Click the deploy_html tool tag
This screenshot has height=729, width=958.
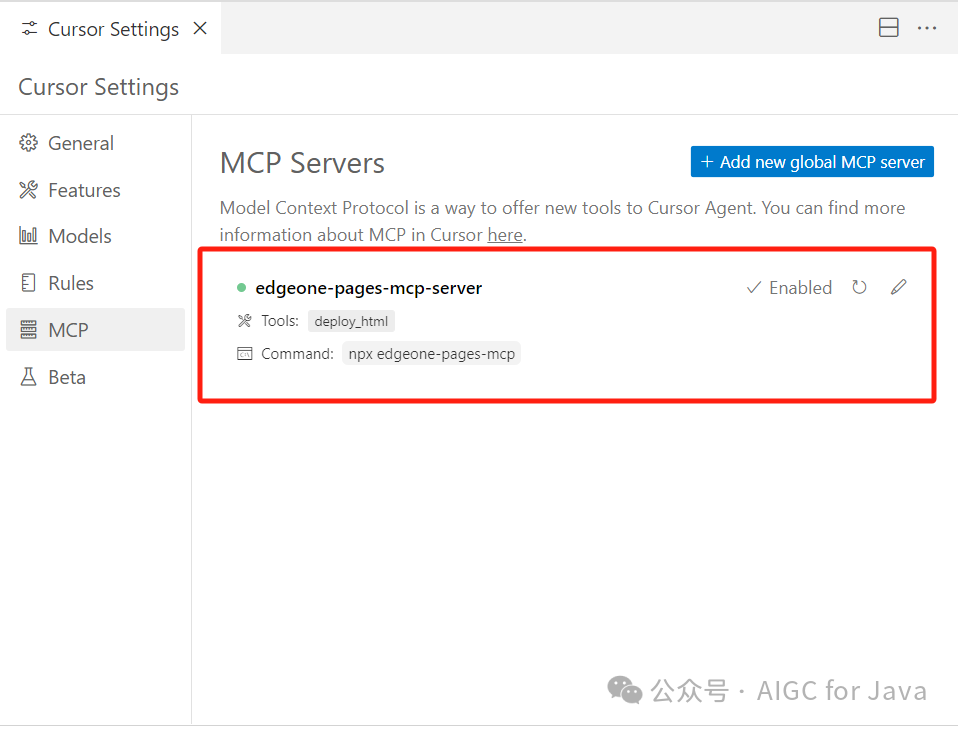tap(351, 321)
